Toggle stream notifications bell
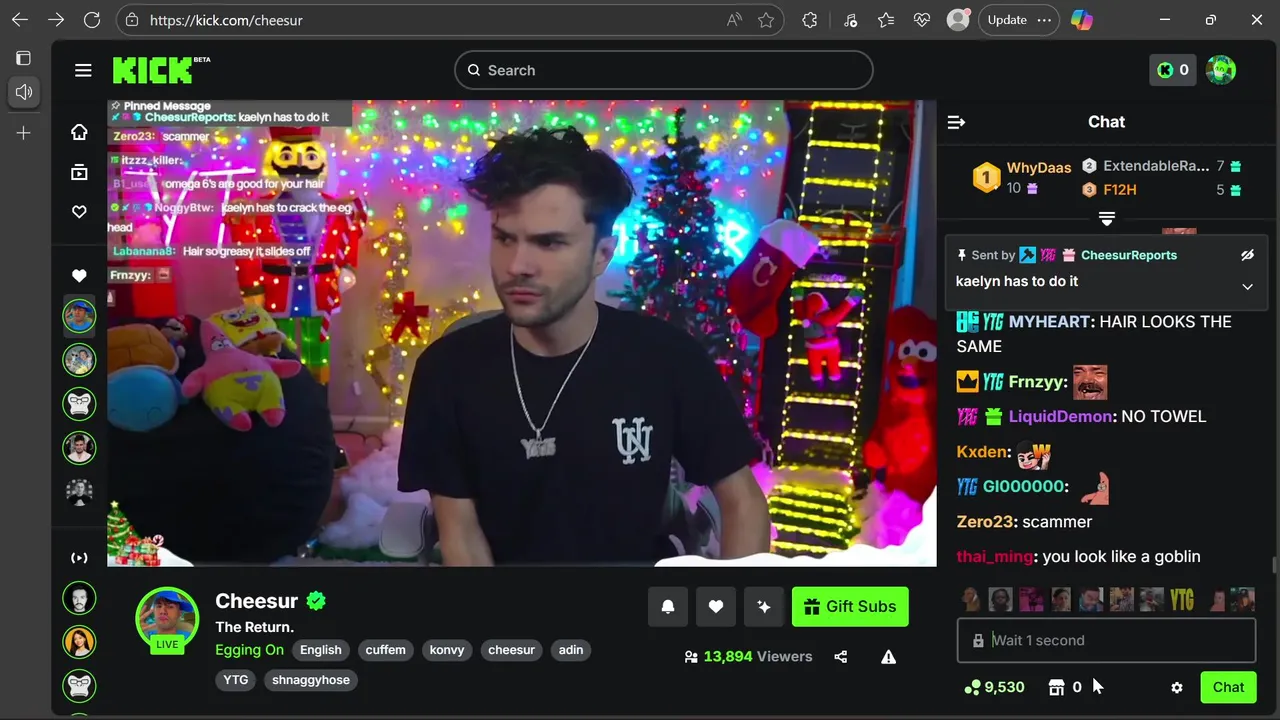 point(668,606)
